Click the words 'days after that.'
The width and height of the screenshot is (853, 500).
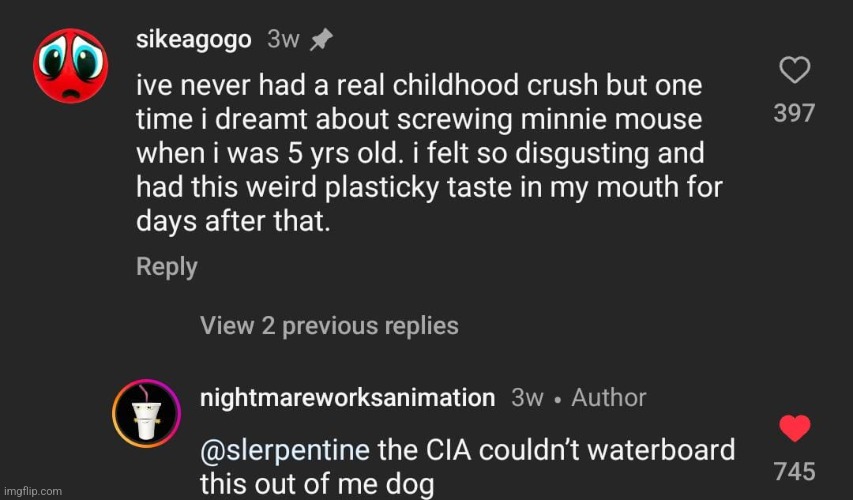233,221
